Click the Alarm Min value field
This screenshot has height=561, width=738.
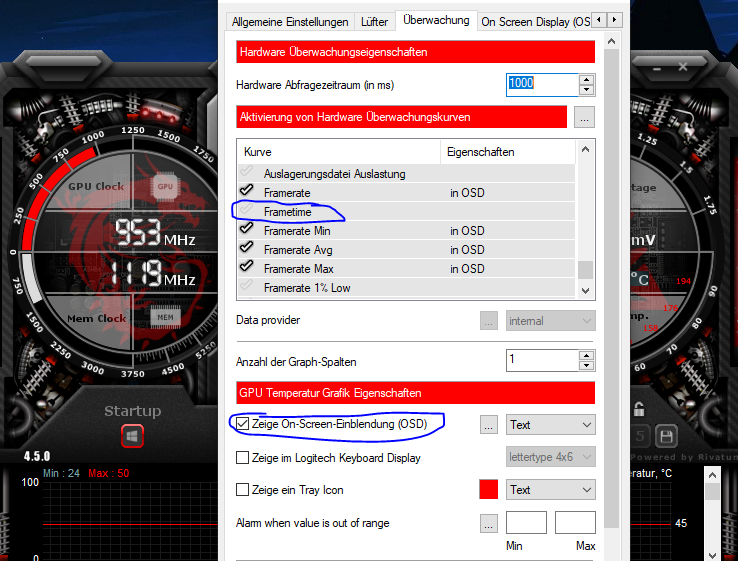pyautogui.click(x=526, y=522)
